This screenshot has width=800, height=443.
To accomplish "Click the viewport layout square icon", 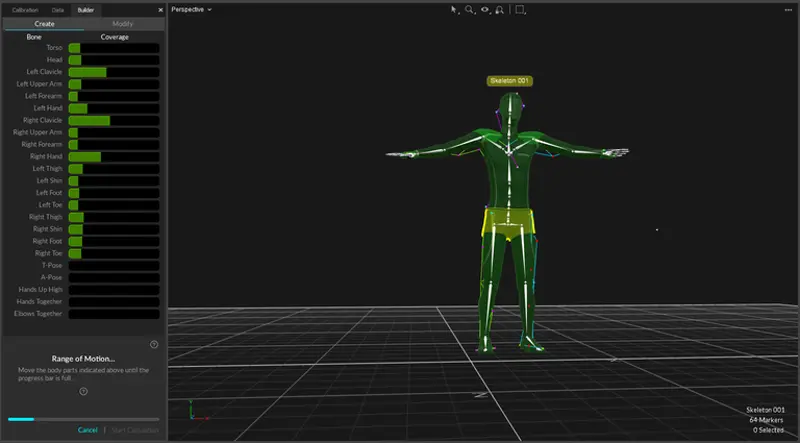I will (x=521, y=9).
